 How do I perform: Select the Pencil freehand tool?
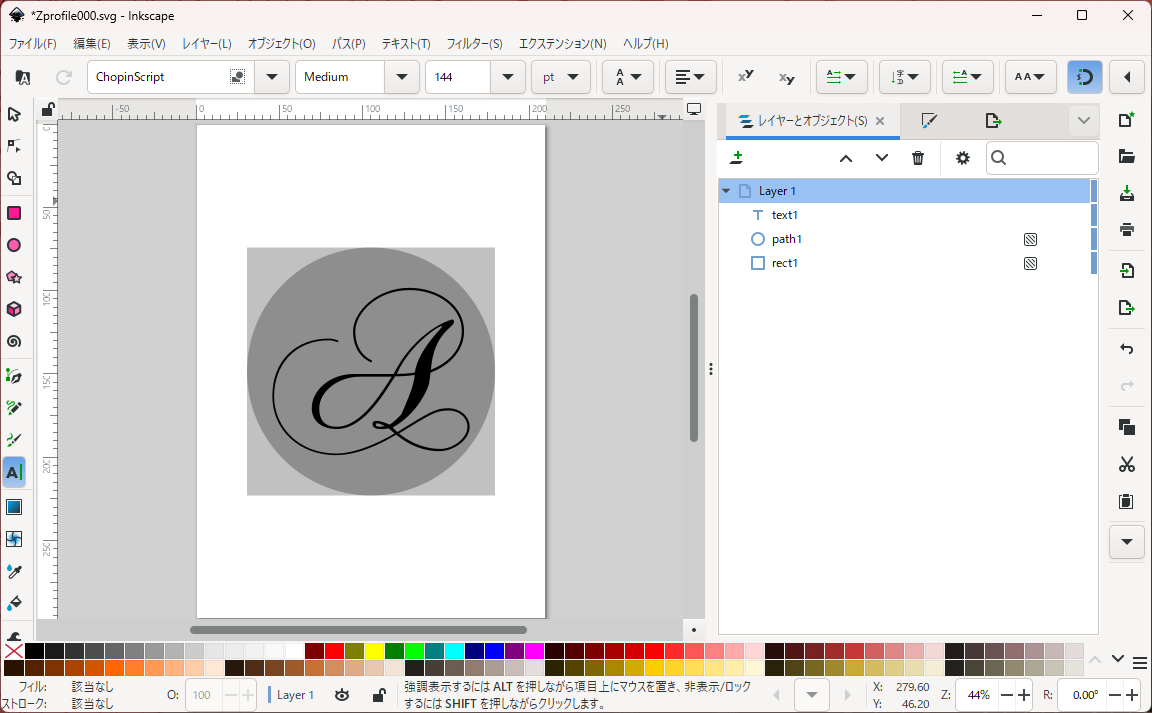coord(14,408)
